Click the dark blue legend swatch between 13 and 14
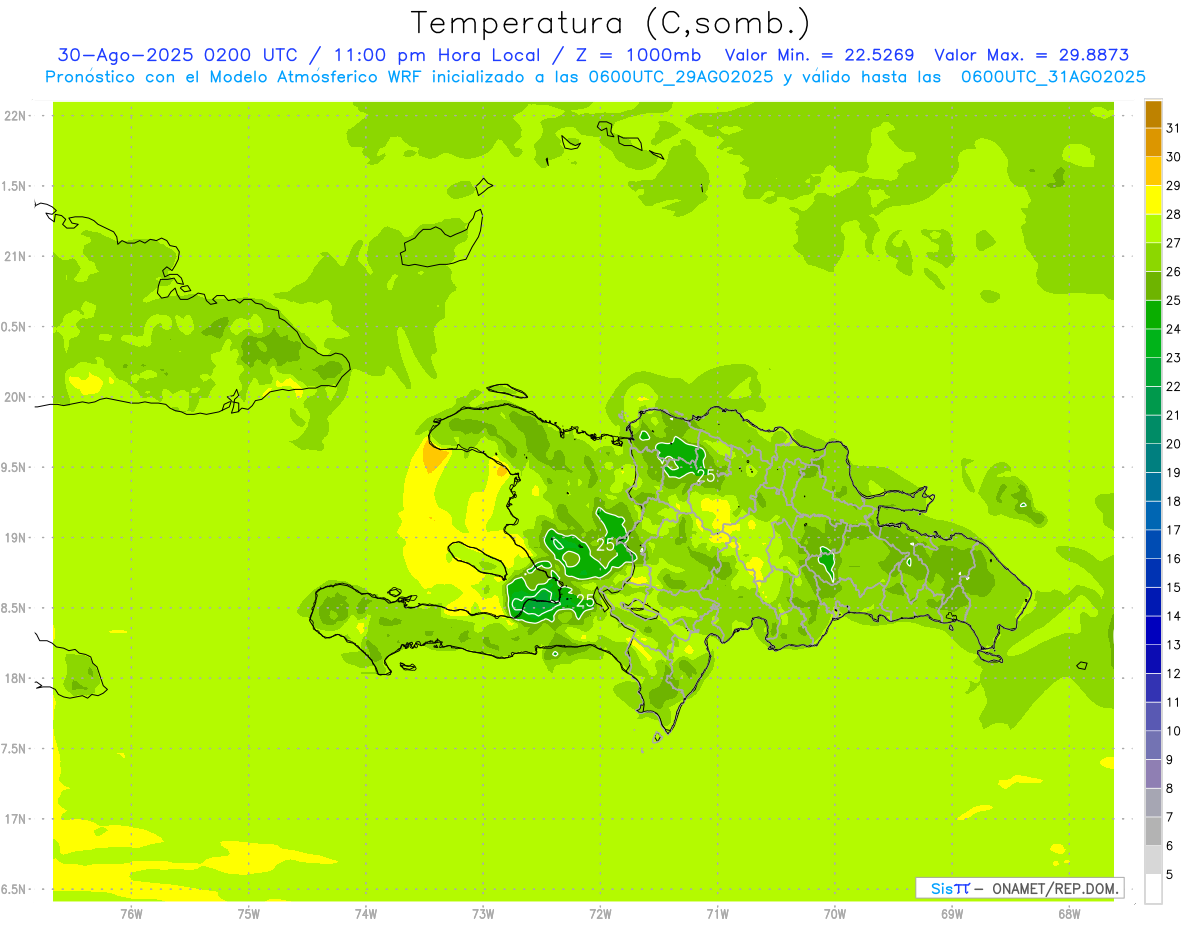 [1153, 630]
